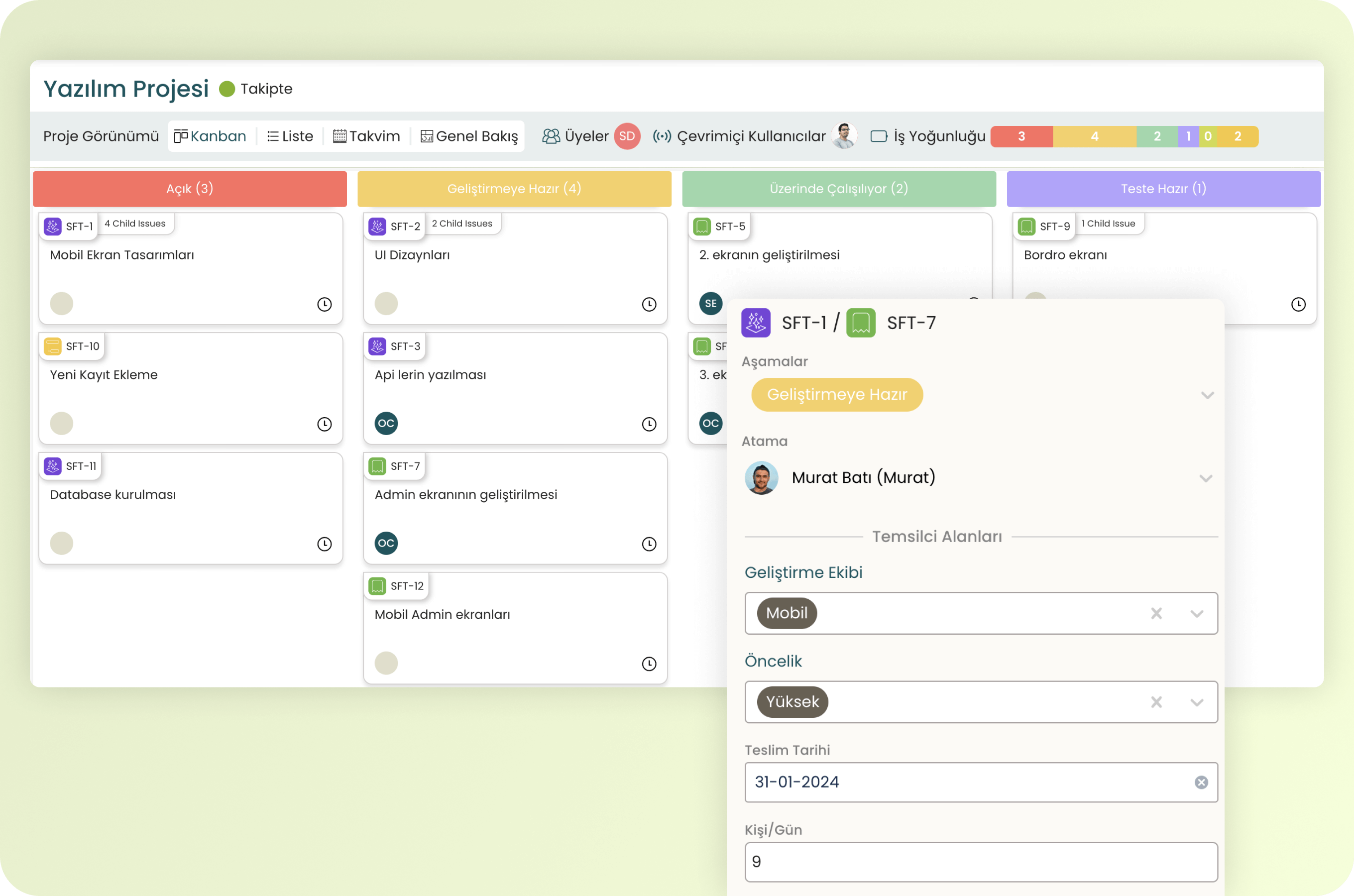Click the Geliştirmeye Hazır stage badge
Image resolution: width=1354 pixels, height=896 pixels.
click(837, 394)
